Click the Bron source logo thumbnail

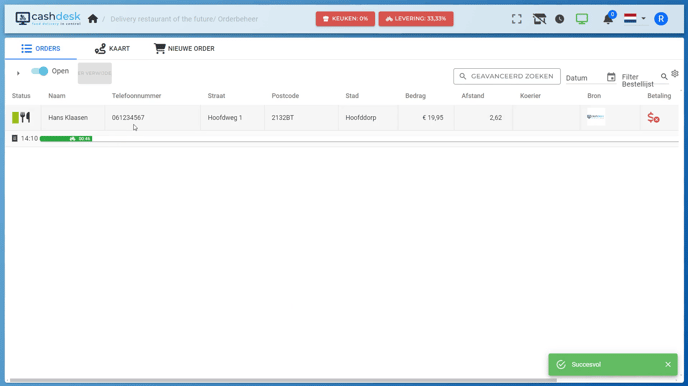596,117
